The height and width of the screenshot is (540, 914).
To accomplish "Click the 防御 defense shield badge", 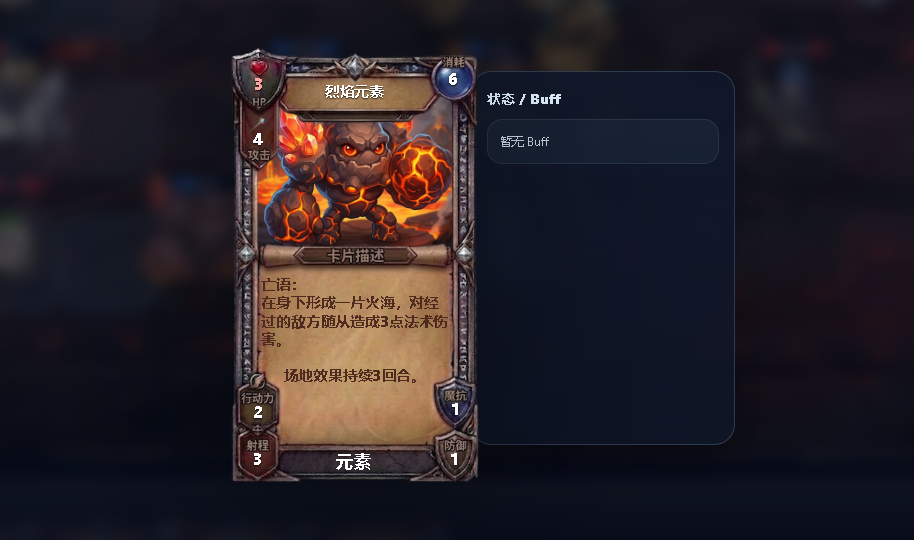I will pos(455,454).
